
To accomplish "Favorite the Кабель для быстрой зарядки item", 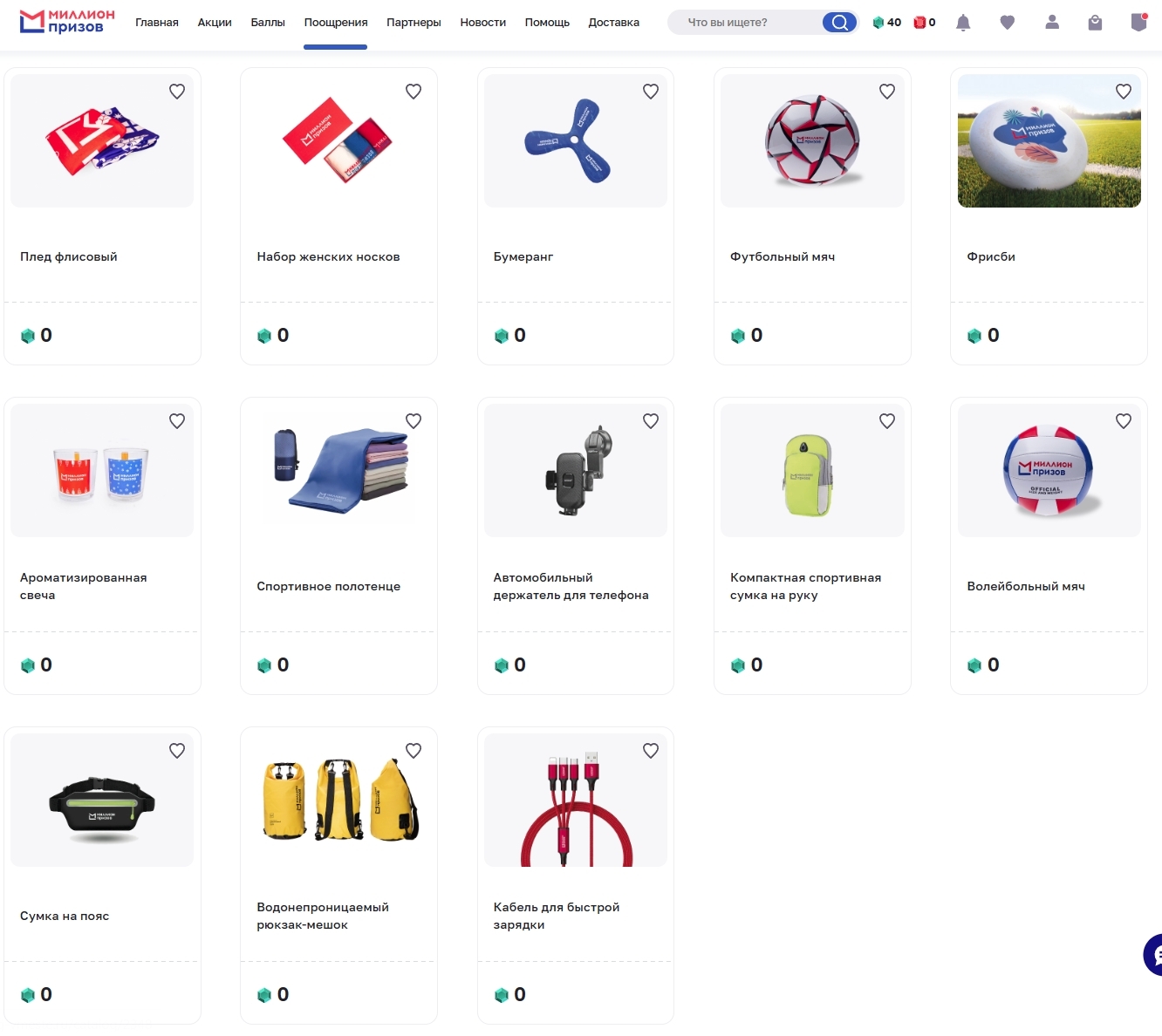I will click(x=651, y=751).
